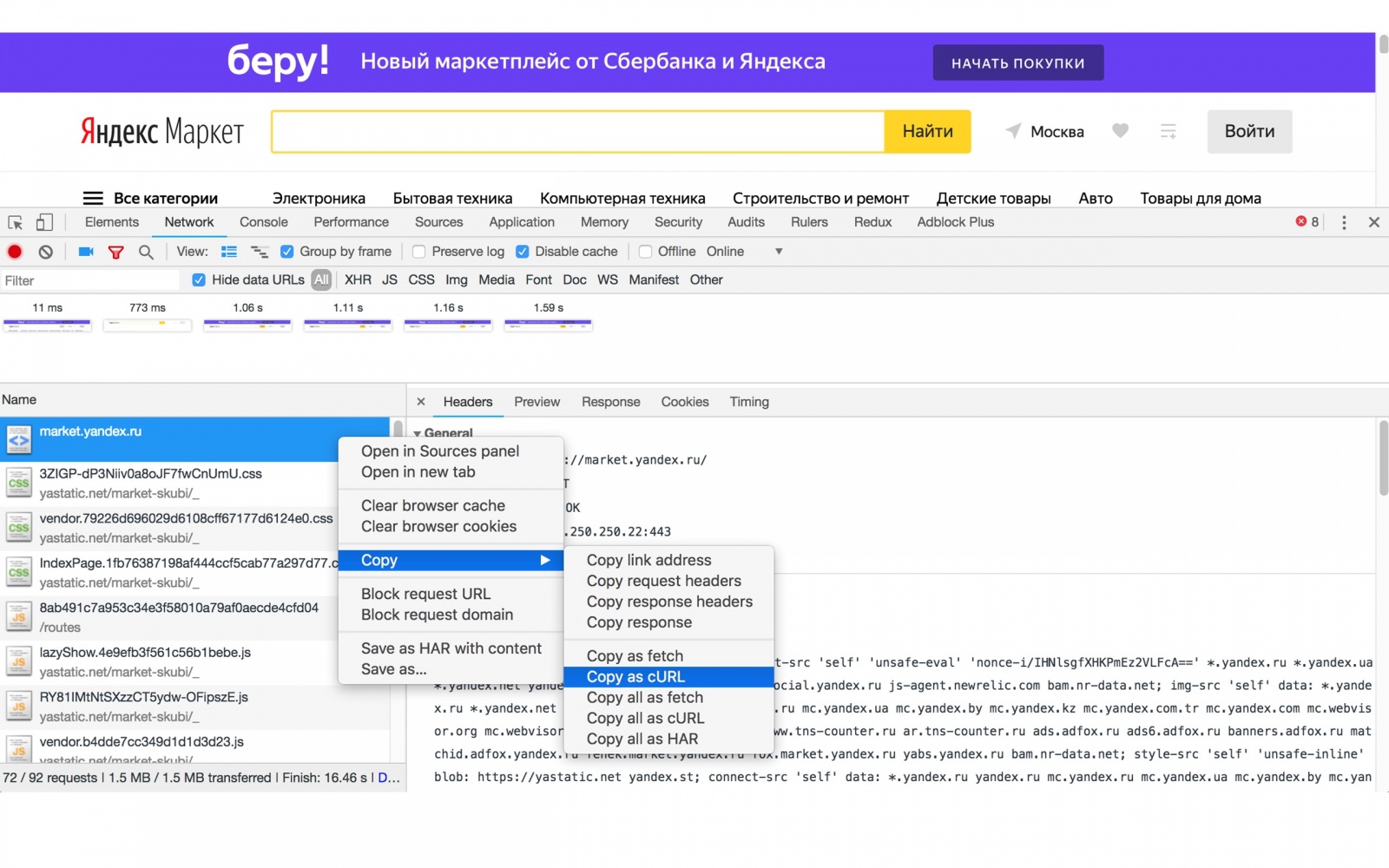This screenshot has width=1389, height=868.
Task: Enable the Offline checkbox
Action: tap(645, 252)
